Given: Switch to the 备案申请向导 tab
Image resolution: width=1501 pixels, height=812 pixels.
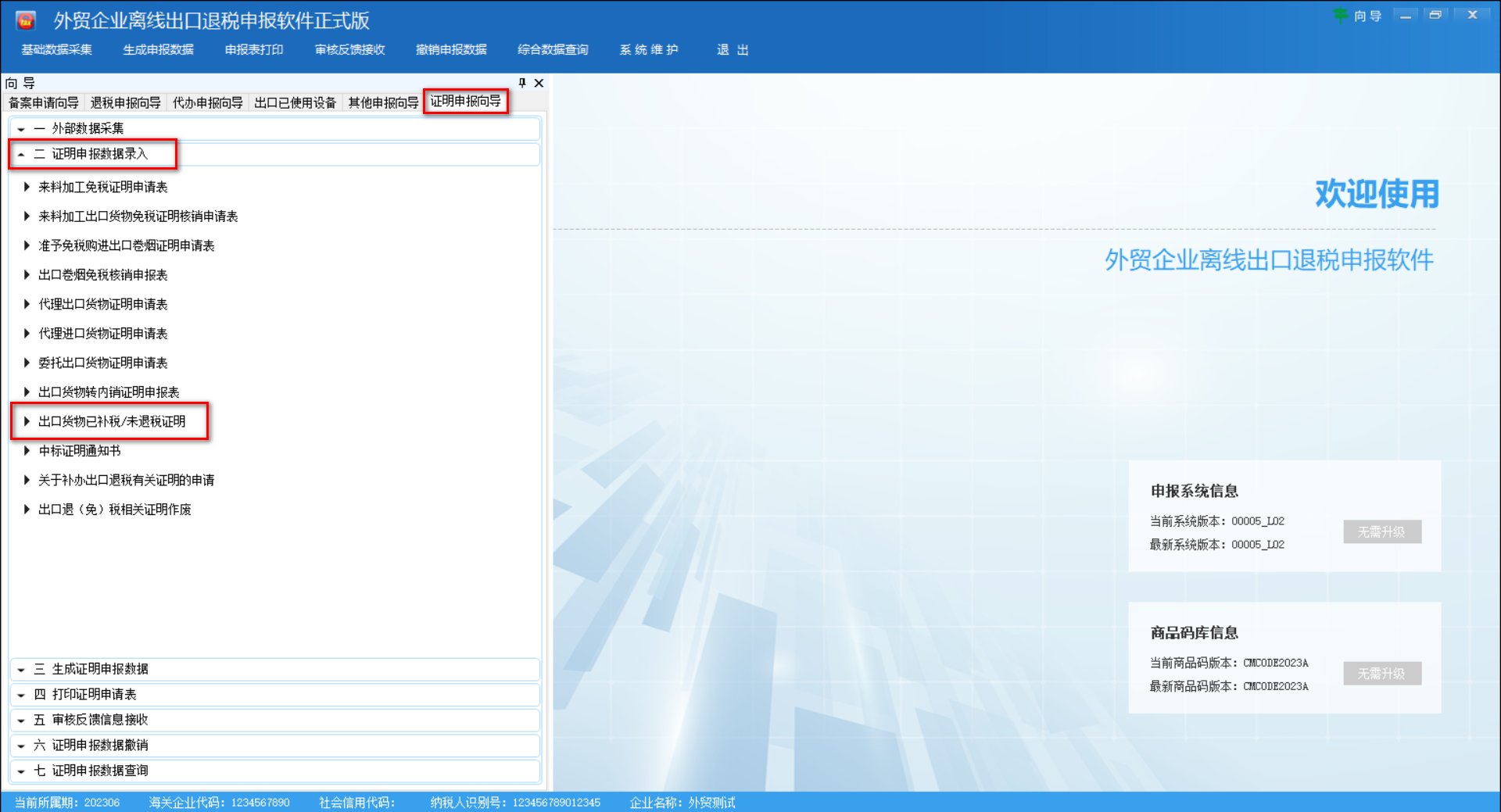Looking at the screenshot, I should (x=43, y=102).
